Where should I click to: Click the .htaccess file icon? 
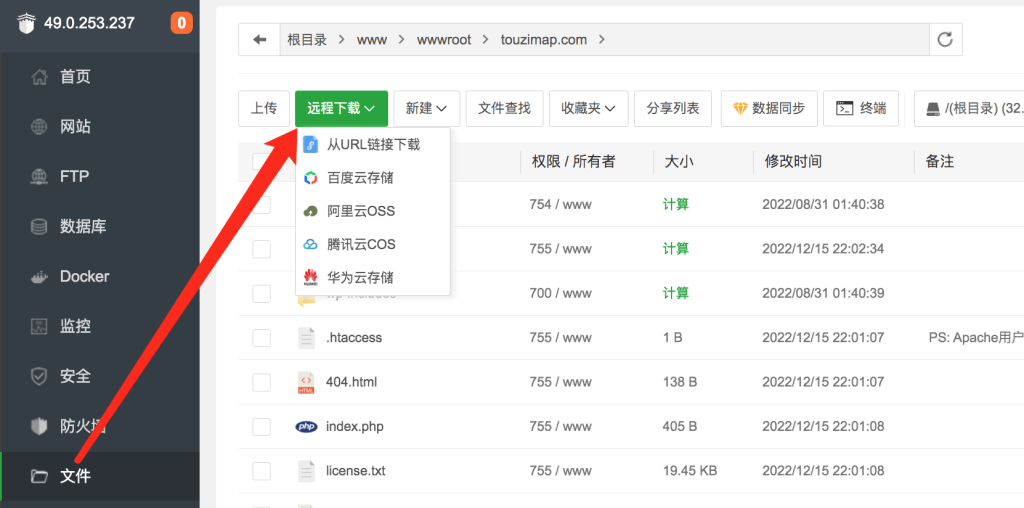click(x=306, y=338)
